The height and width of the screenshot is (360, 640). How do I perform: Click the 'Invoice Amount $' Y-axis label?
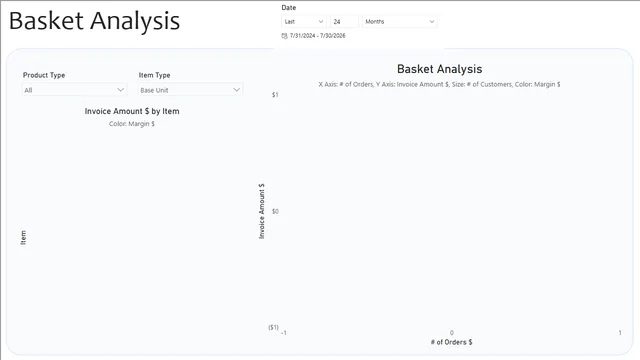(262, 211)
